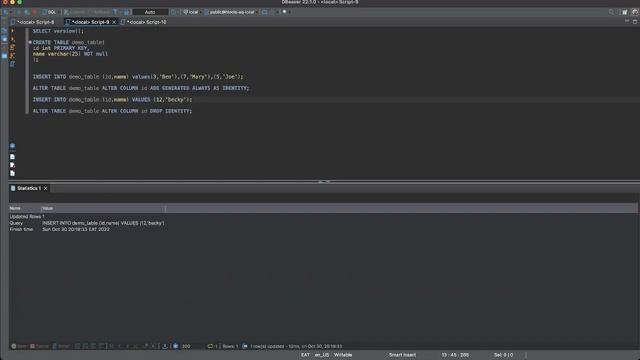Click the Cancel button in results toolbar

tap(40, 346)
